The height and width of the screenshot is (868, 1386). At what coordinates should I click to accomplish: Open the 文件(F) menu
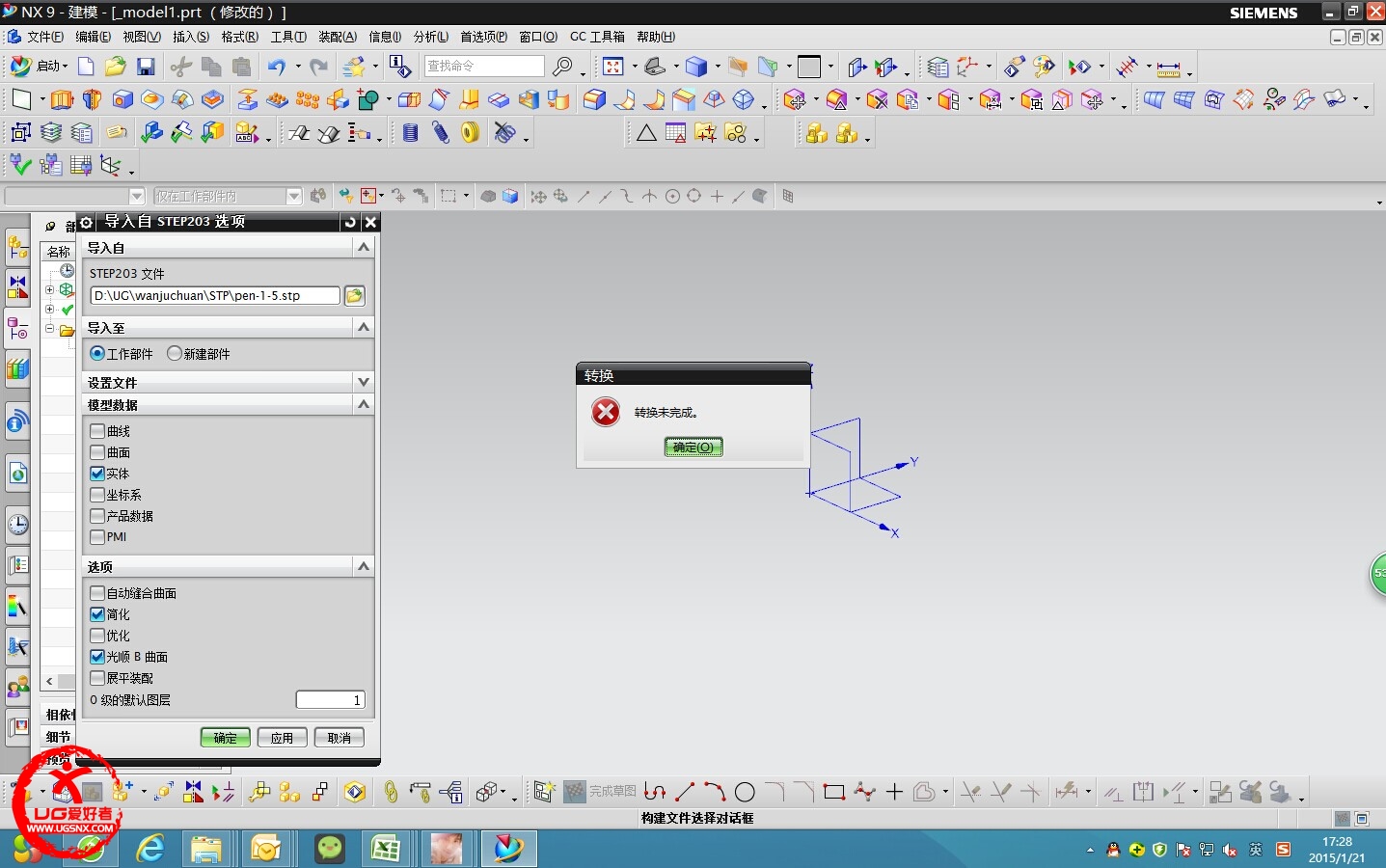coord(45,37)
